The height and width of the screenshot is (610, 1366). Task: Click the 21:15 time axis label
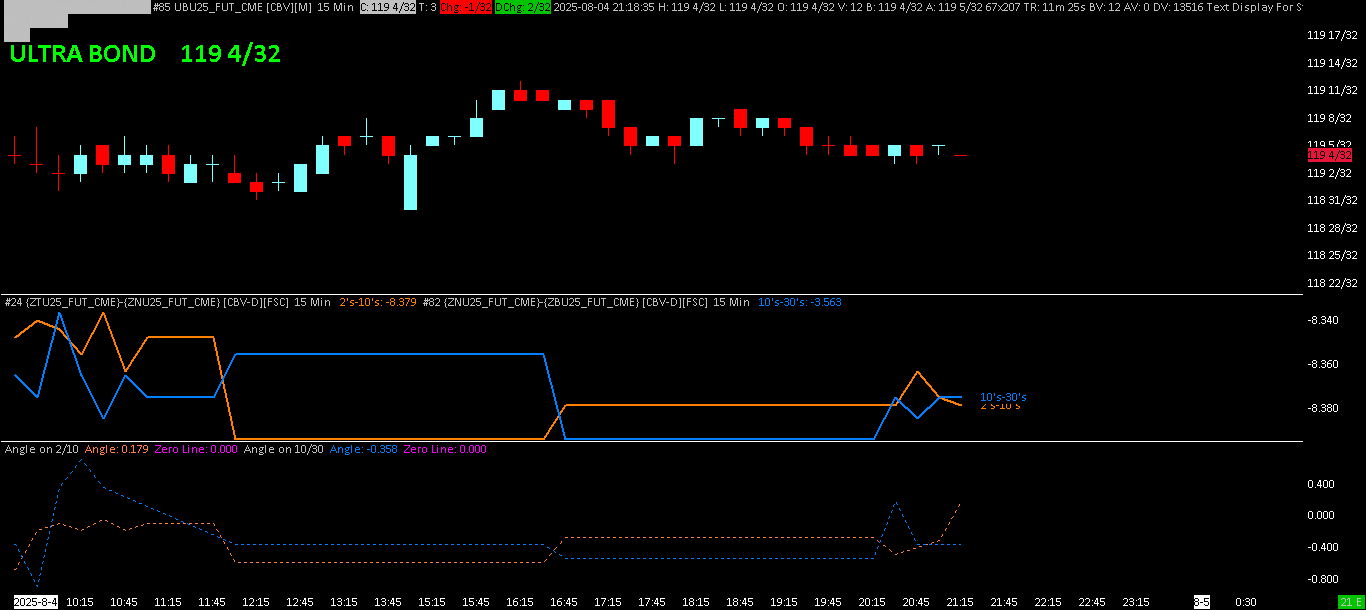960,602
